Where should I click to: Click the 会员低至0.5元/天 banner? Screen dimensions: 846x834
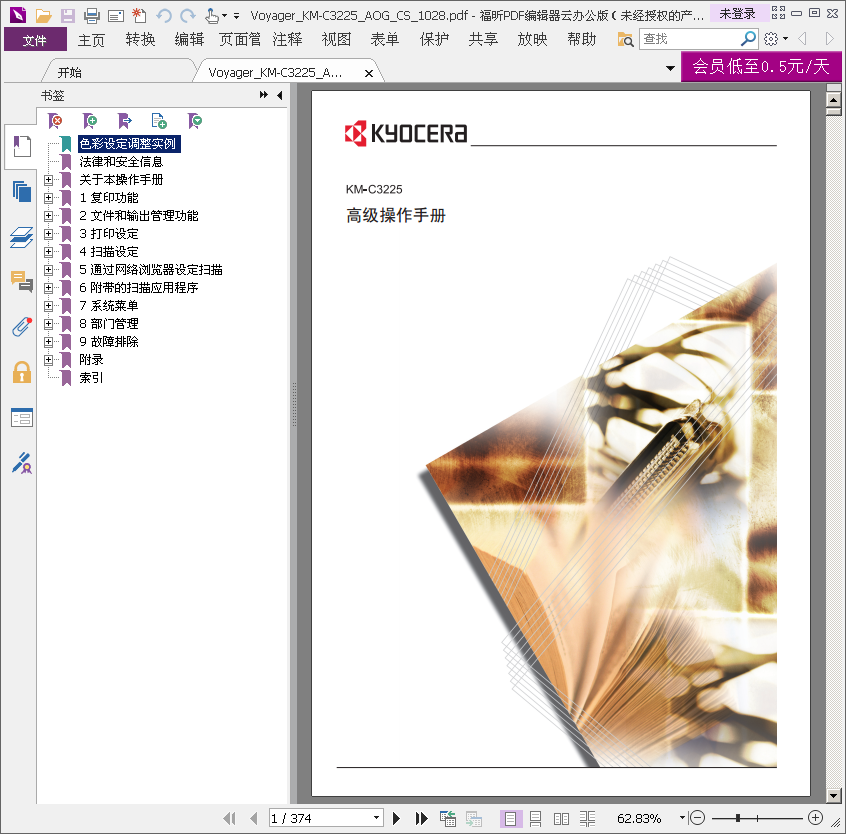(x=761, y=66)
